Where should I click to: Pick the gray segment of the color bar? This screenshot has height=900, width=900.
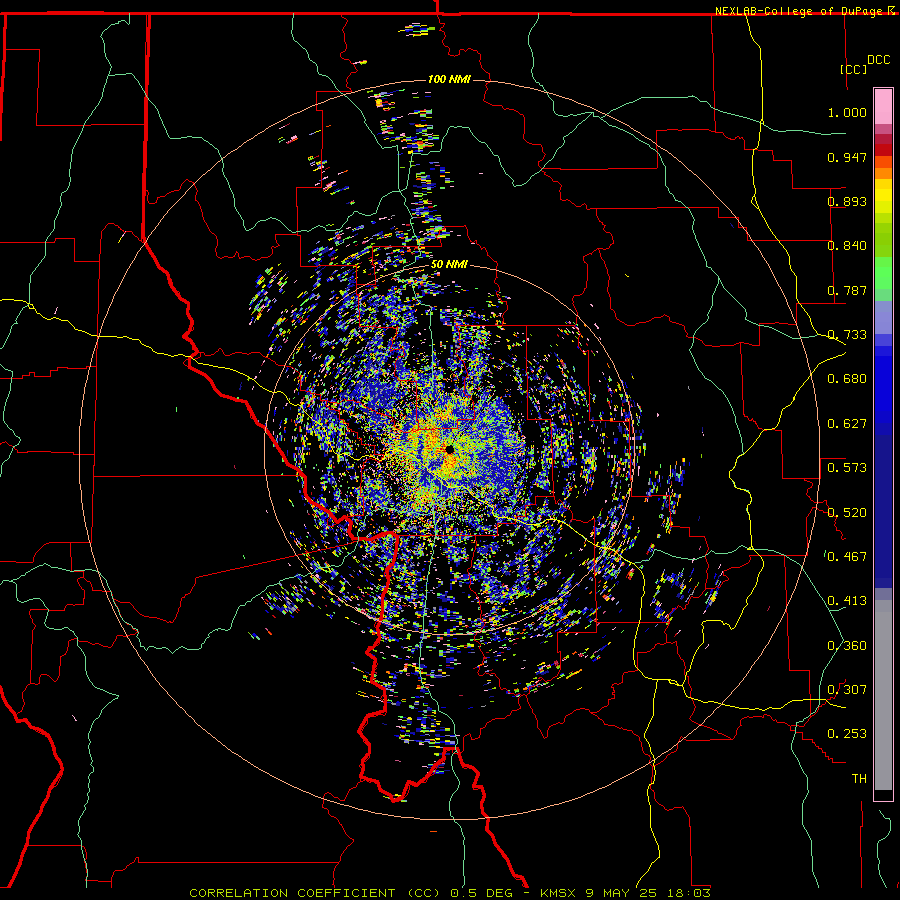click(x=883, y=695)
